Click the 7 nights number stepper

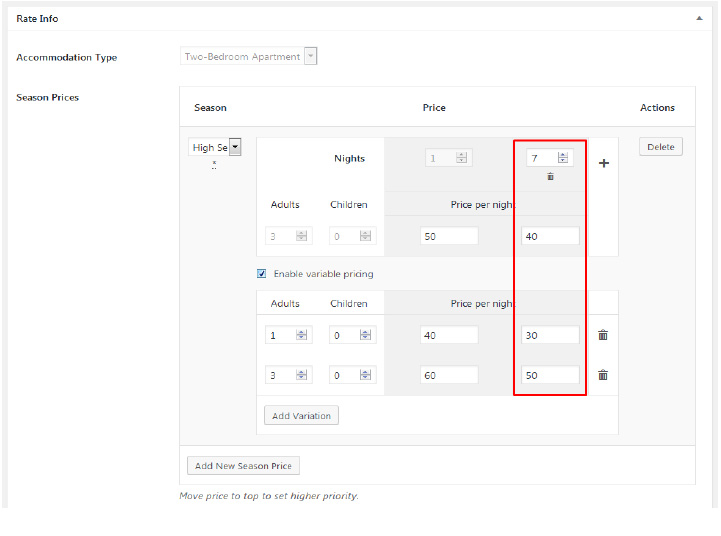(x=563, y=157)
